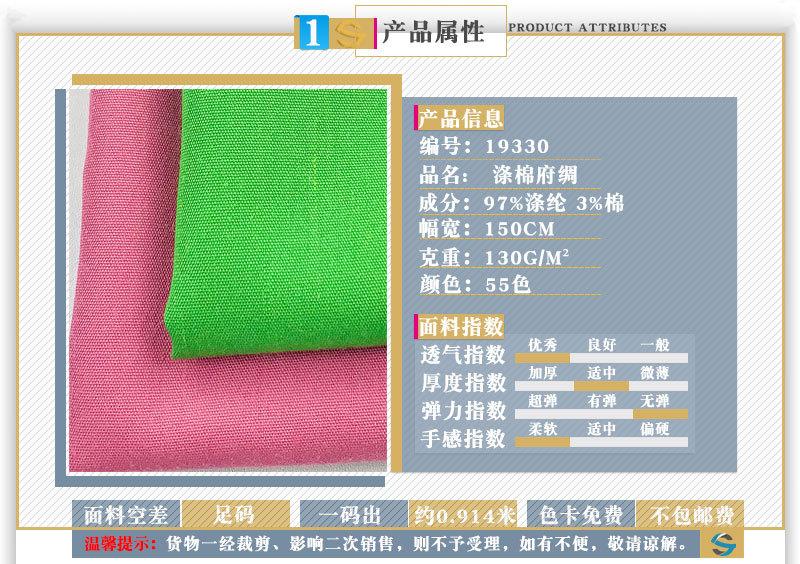The image size is (800, 564).
Task: Click the 涤棉府绸 product name
Action: (534, 175)
